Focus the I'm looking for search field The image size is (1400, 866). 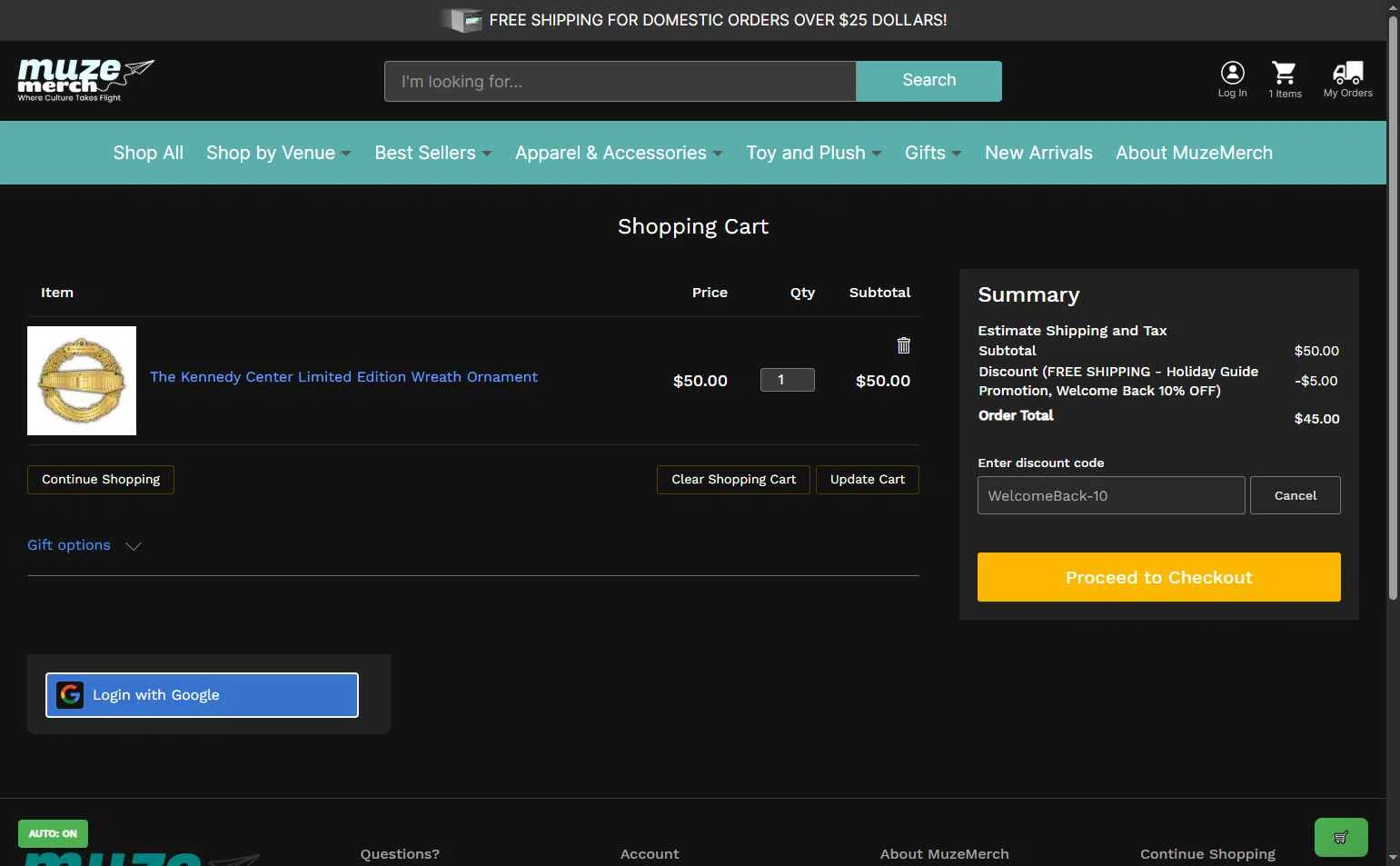(x=620, y=81)
